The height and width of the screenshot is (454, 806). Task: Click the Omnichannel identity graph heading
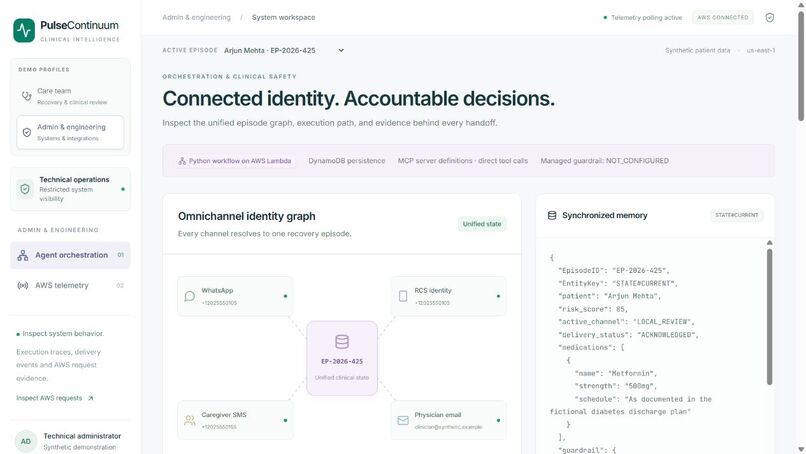point(247,216)
